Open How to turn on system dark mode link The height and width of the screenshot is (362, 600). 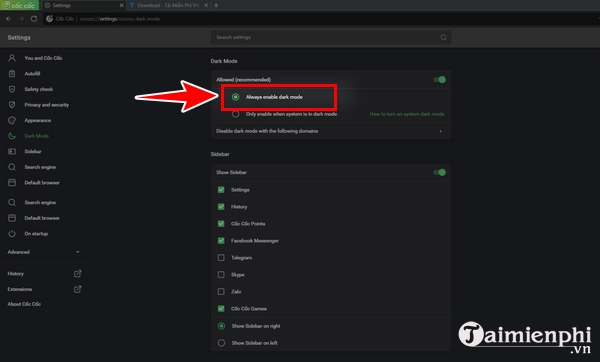tap(407, 114)
